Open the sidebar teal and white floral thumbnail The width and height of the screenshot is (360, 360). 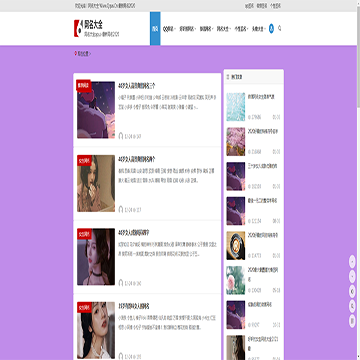pyautogui.click(x=236, y=107)
